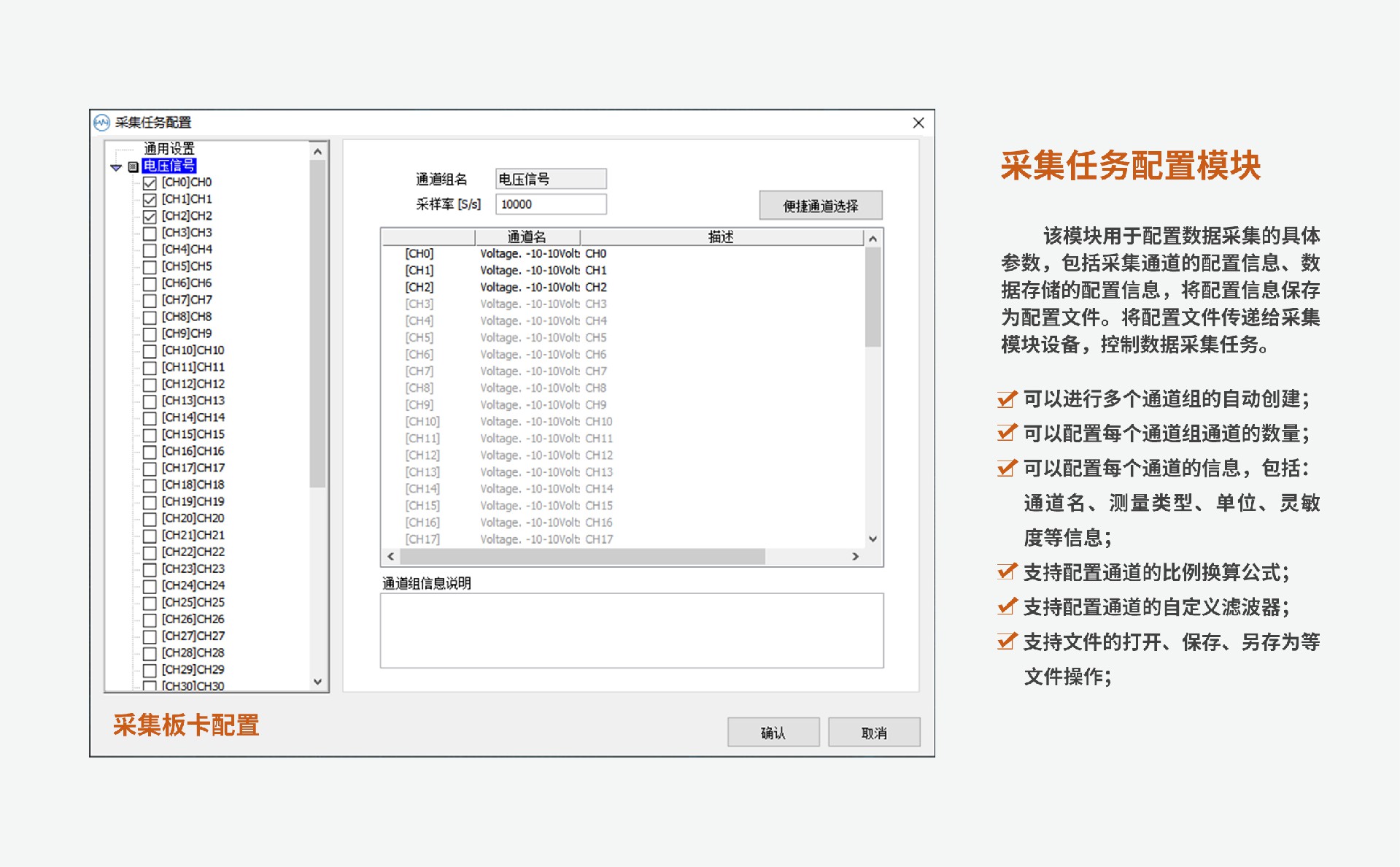Click the 便捷通道选择 button

point(820,206)
